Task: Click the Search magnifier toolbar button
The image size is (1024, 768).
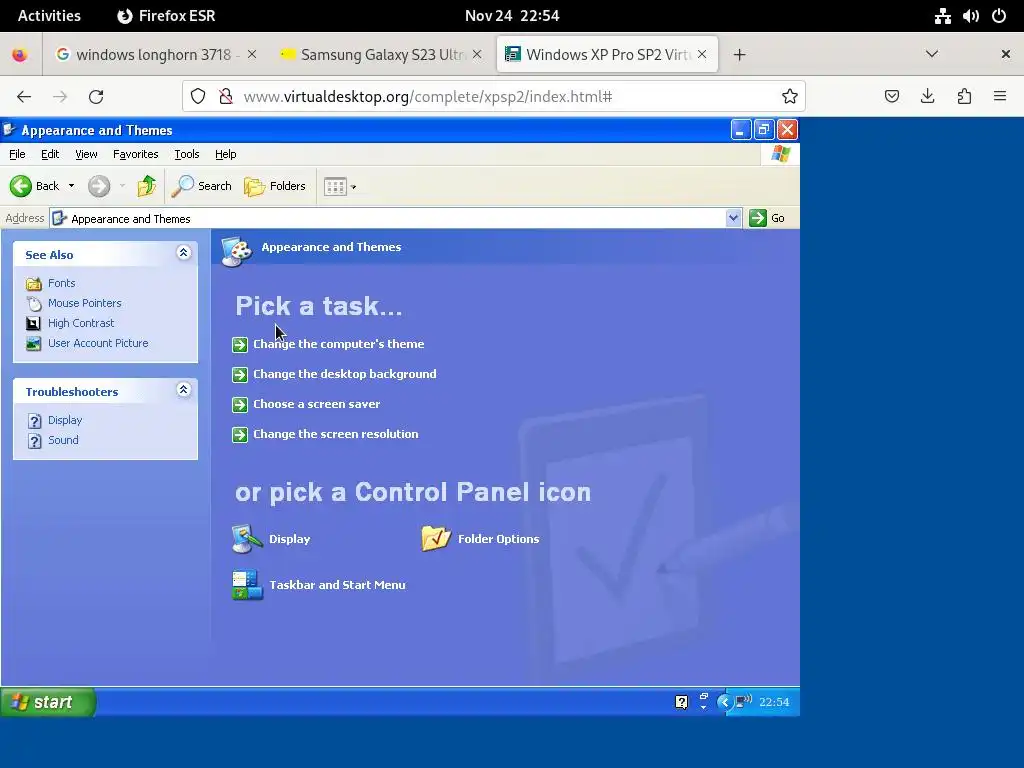Action: click(x=201, y=186)
